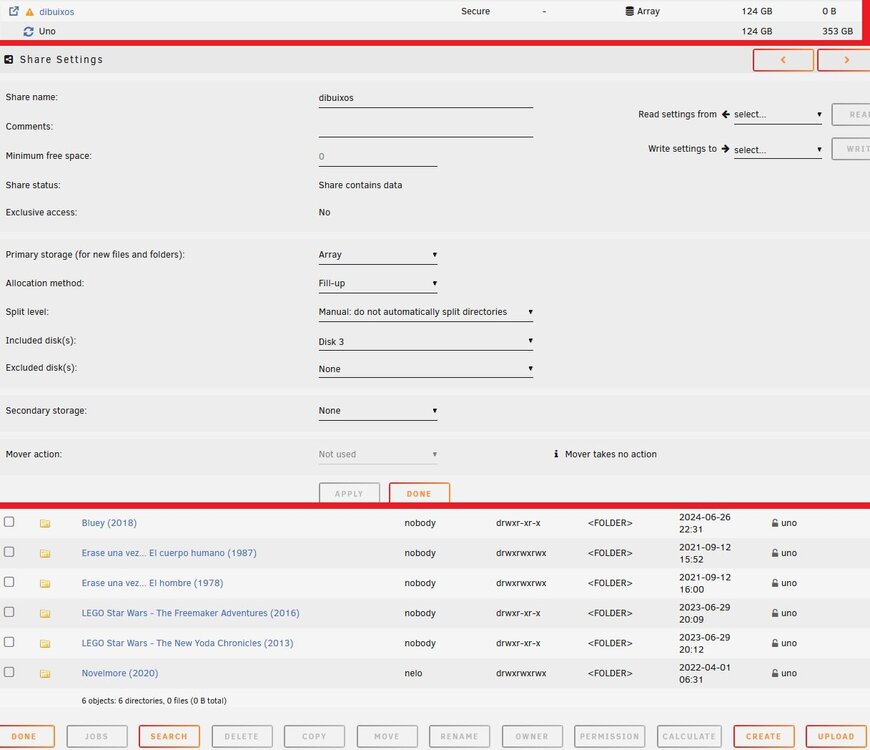Go to previous share with left chevron button
The width and height of the screenshot is (870, 750).
tap(783, 60)
